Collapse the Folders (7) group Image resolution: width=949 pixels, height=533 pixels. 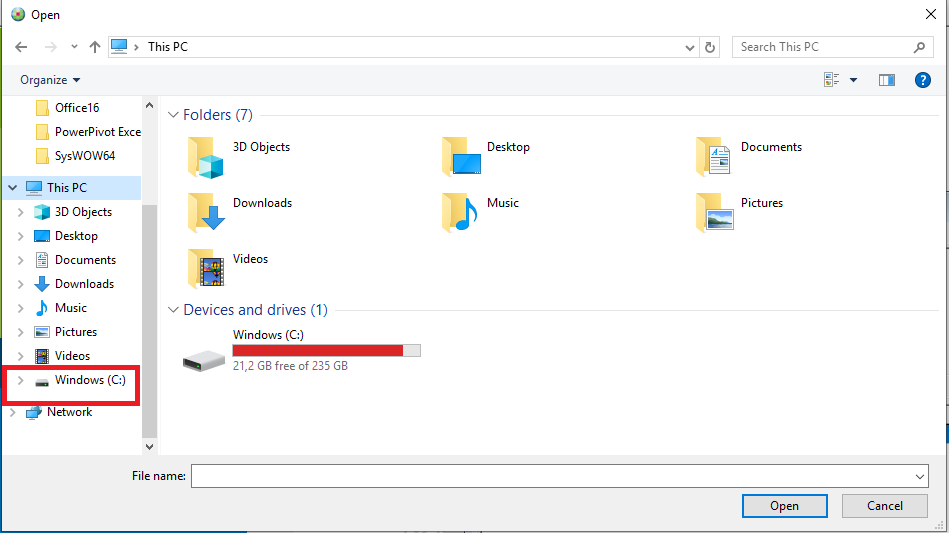(173, 115)
